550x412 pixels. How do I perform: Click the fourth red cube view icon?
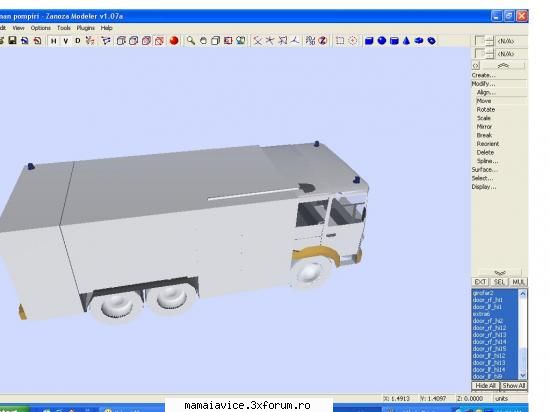tap(160, 41)
